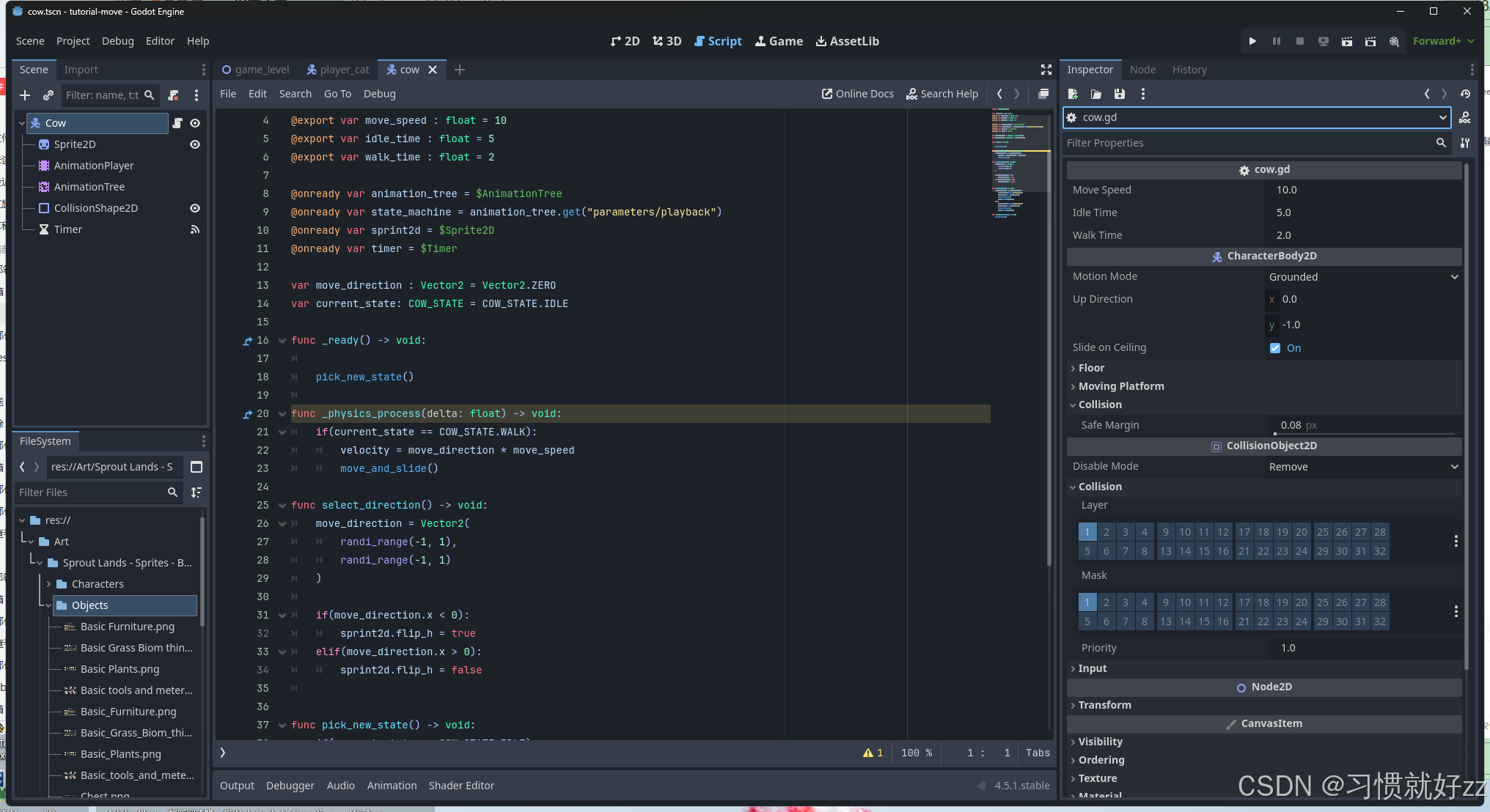Expand the Moving Platform section
The image size is (1490, 812).
click(x=1120, y=386)
